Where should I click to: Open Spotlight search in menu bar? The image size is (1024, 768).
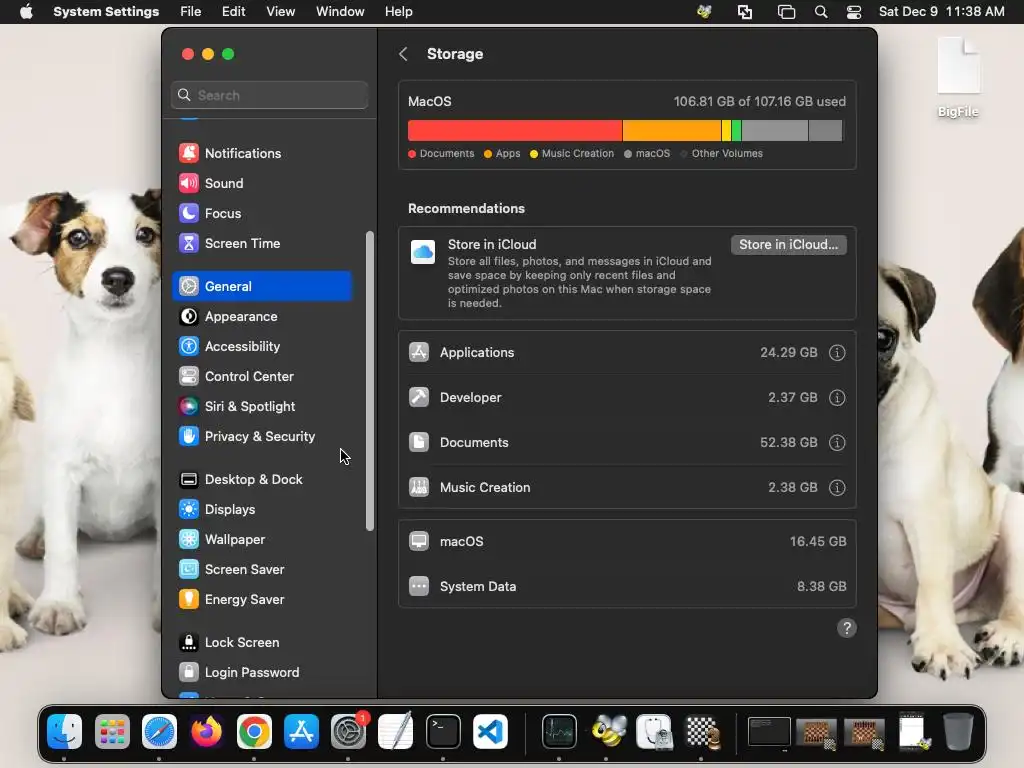[821, 12]
